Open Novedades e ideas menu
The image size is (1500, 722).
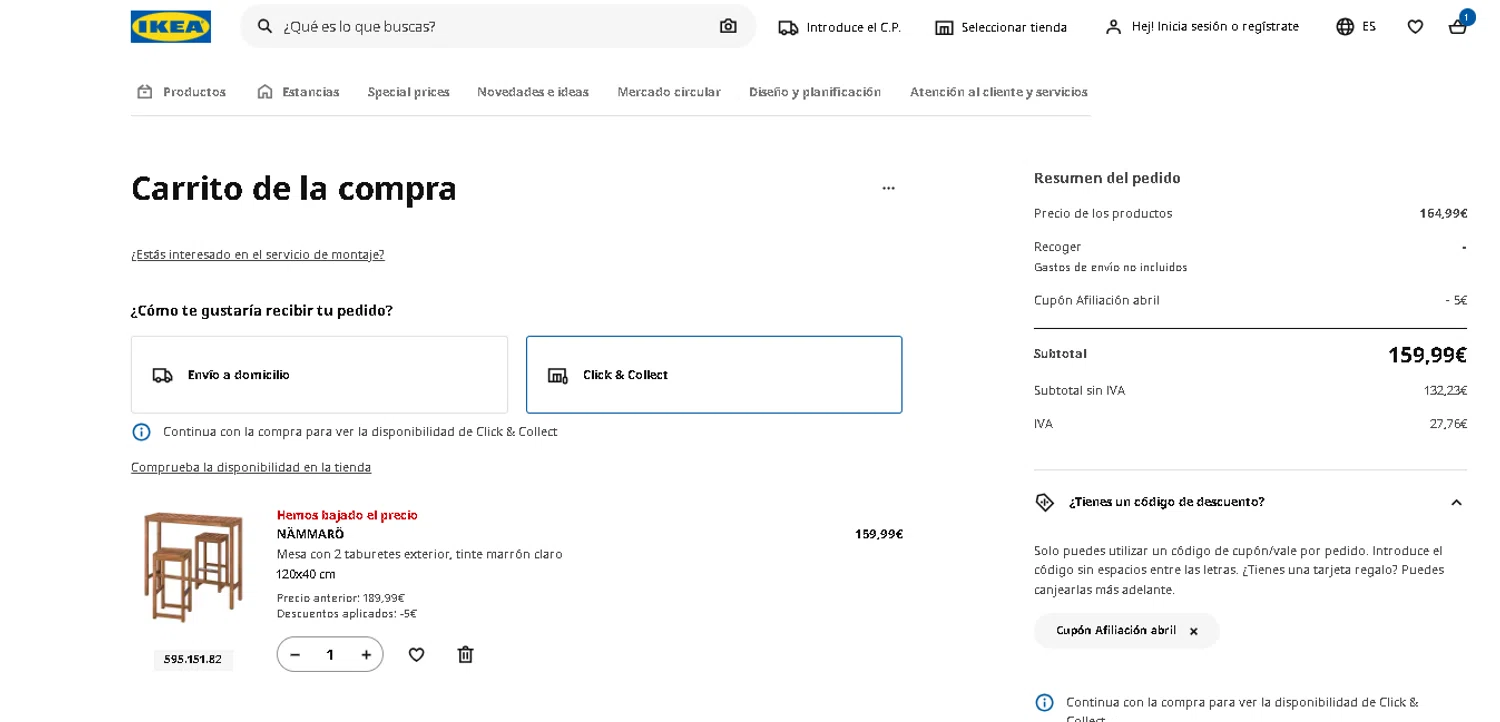[x=533, y=92]
